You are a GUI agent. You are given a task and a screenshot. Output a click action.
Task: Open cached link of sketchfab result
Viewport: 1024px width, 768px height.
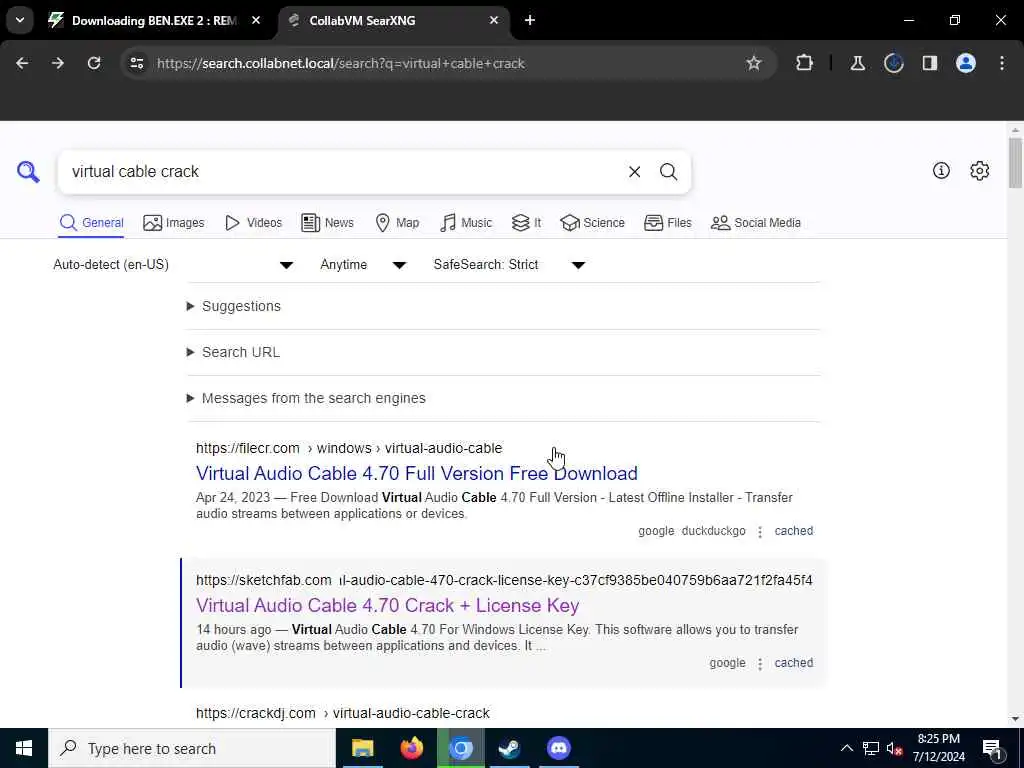793,663
